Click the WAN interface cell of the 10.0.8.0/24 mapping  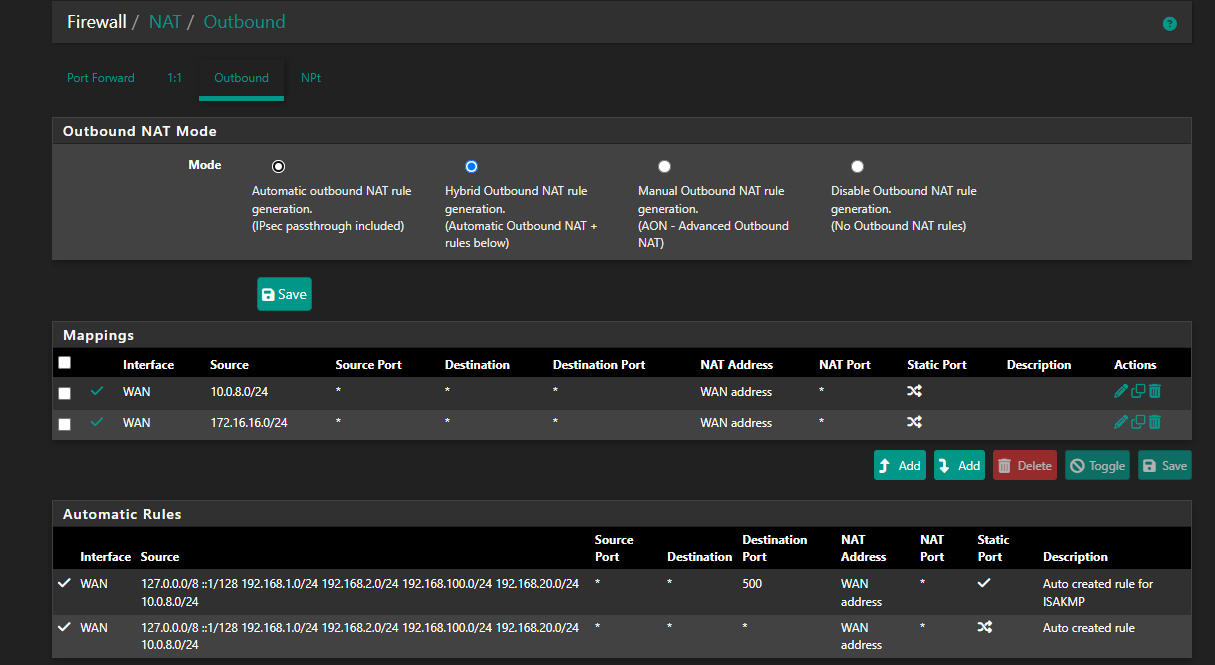(137, 392)
